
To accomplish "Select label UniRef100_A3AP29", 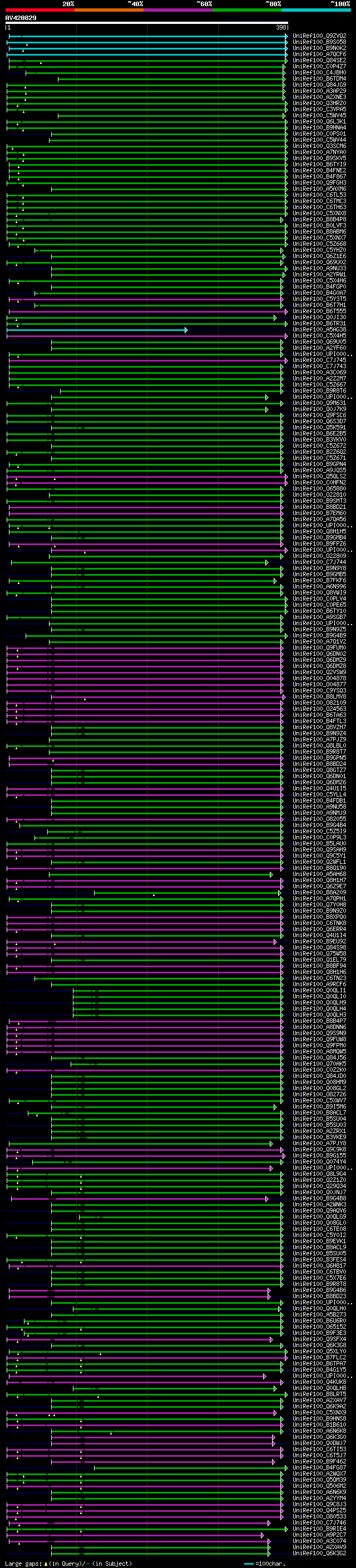I will pyautogui.click(x=319, y=91).
